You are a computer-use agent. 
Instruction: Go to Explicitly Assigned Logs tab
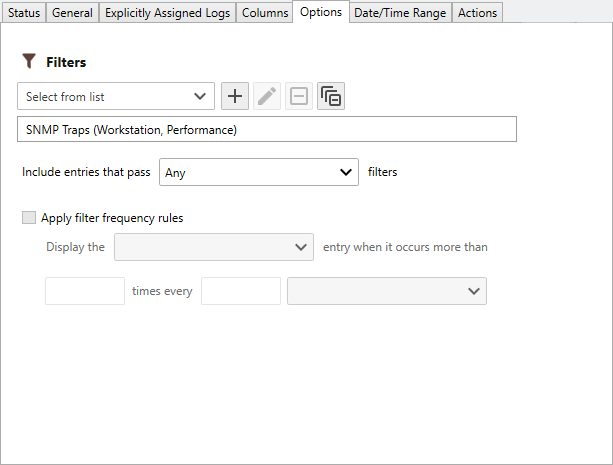(x=167, y=13)
